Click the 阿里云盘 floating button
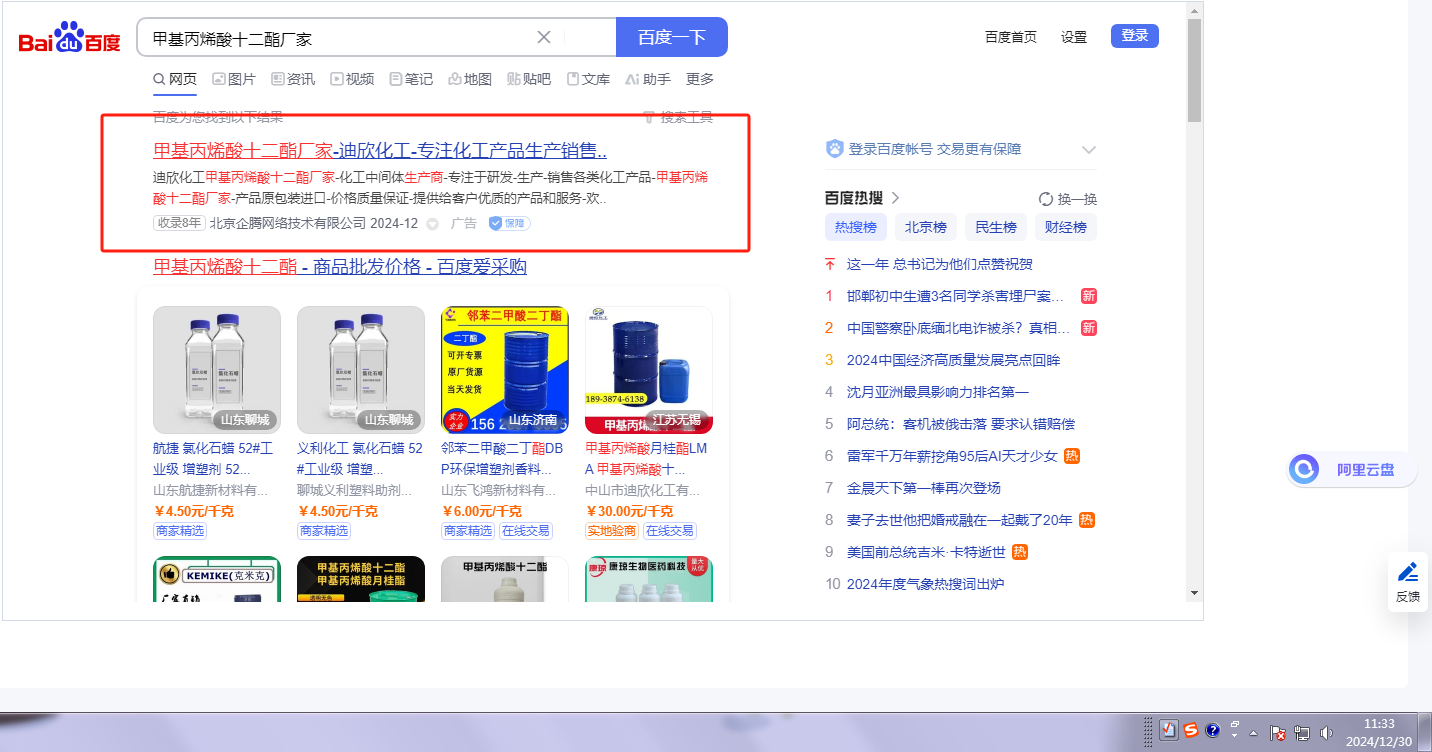This screenshot has height=752, width=1432. pyautogui.click(x=1352, y=469)
